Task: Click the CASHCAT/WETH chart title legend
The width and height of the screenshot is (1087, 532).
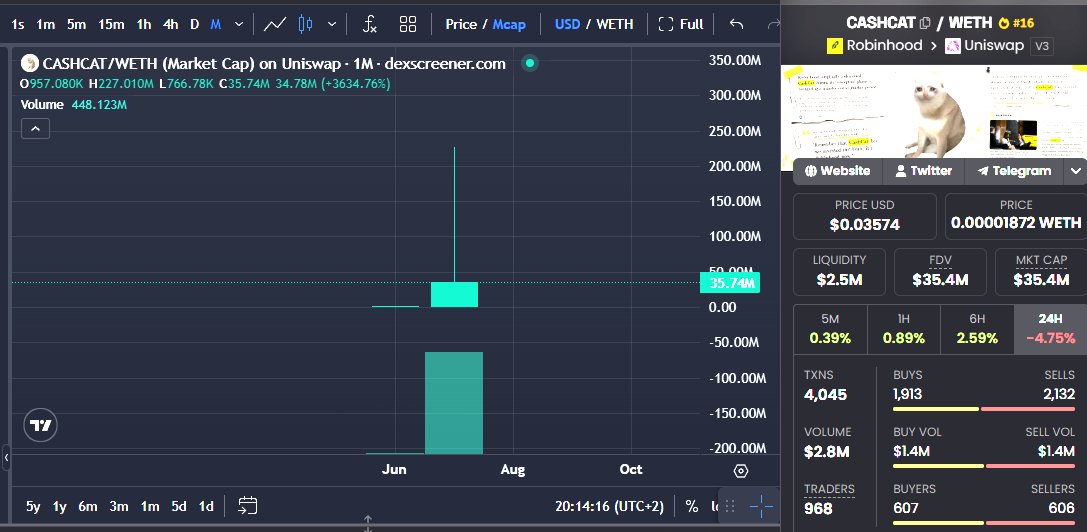Action: 263,64
